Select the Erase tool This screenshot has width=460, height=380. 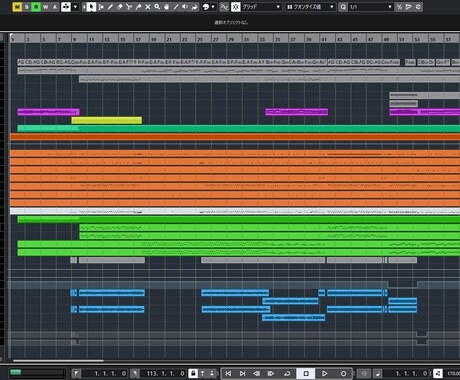(119, 7)
